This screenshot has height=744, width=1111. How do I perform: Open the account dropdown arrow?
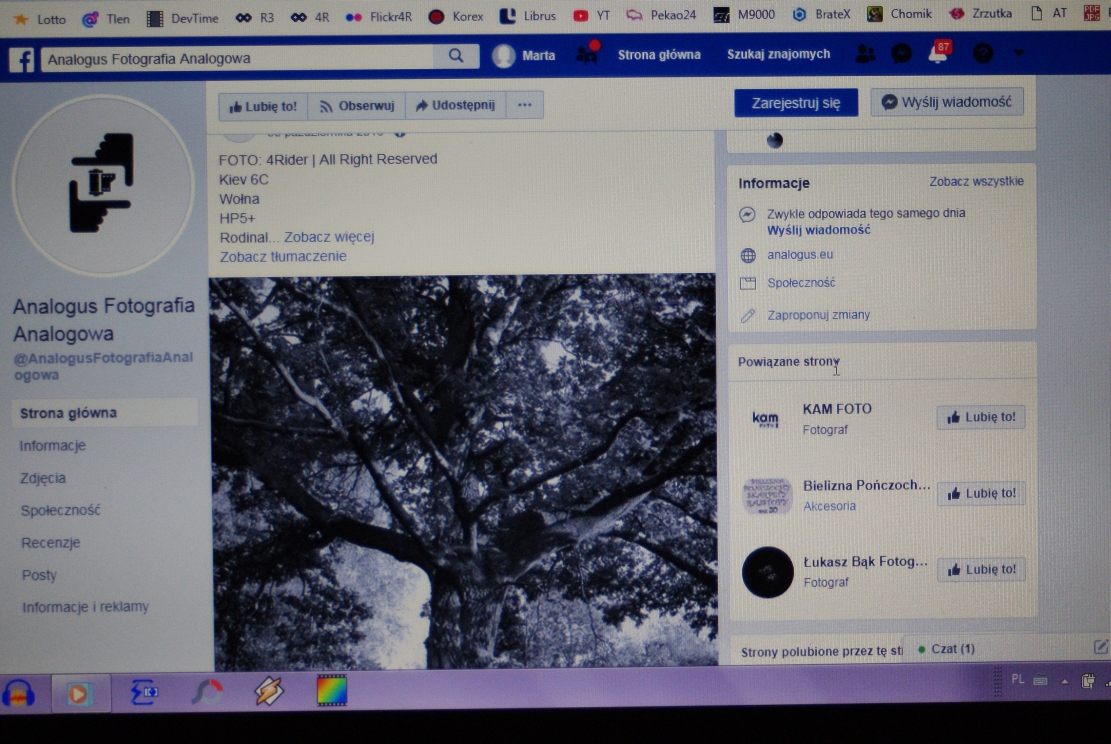pyautogui.click(x=1019, y=53)
